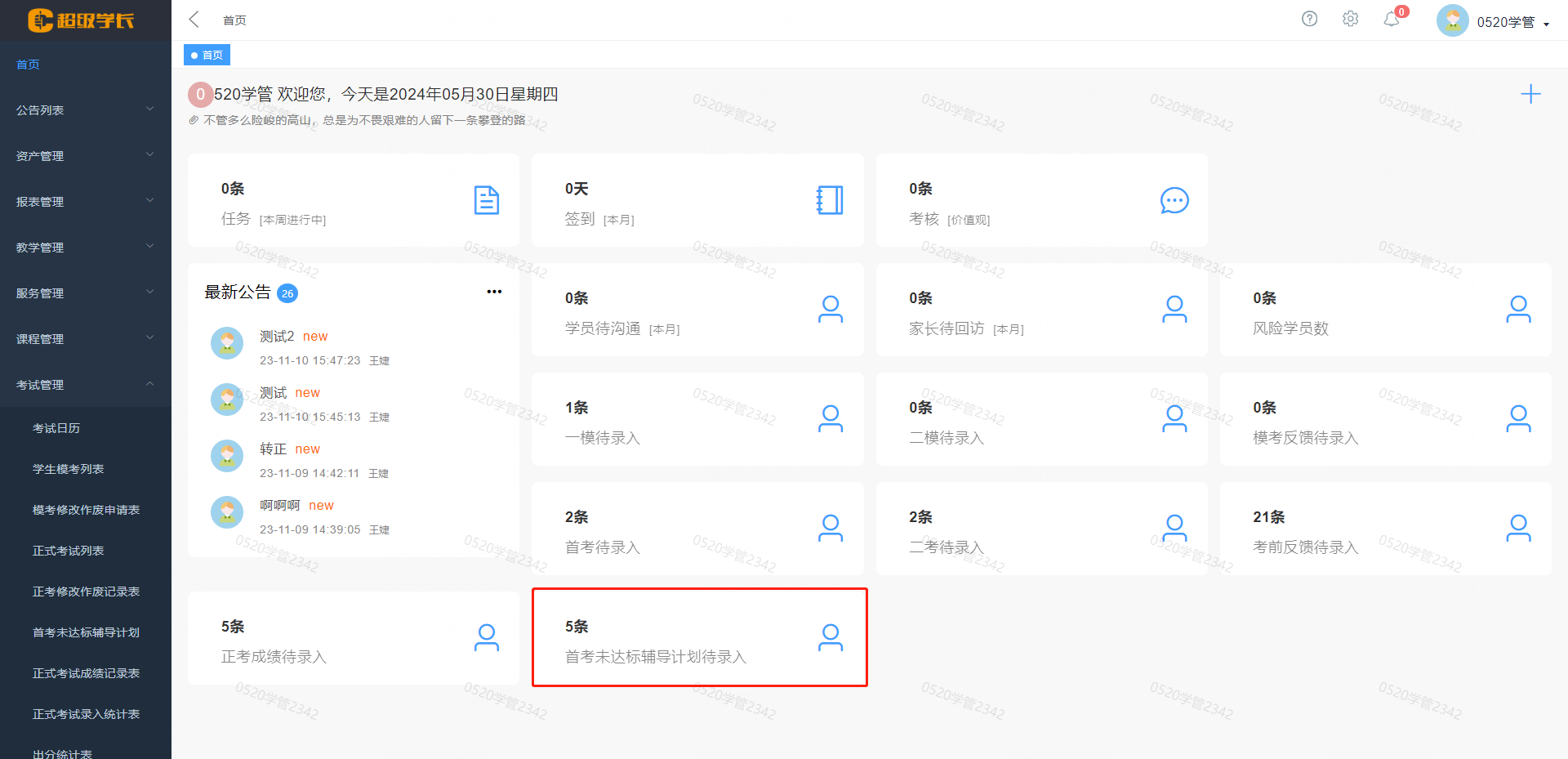Click the chat bubble icon on 考核 card
Image resolution: width=1568 pixels, height=759 pixels.
1174,200
